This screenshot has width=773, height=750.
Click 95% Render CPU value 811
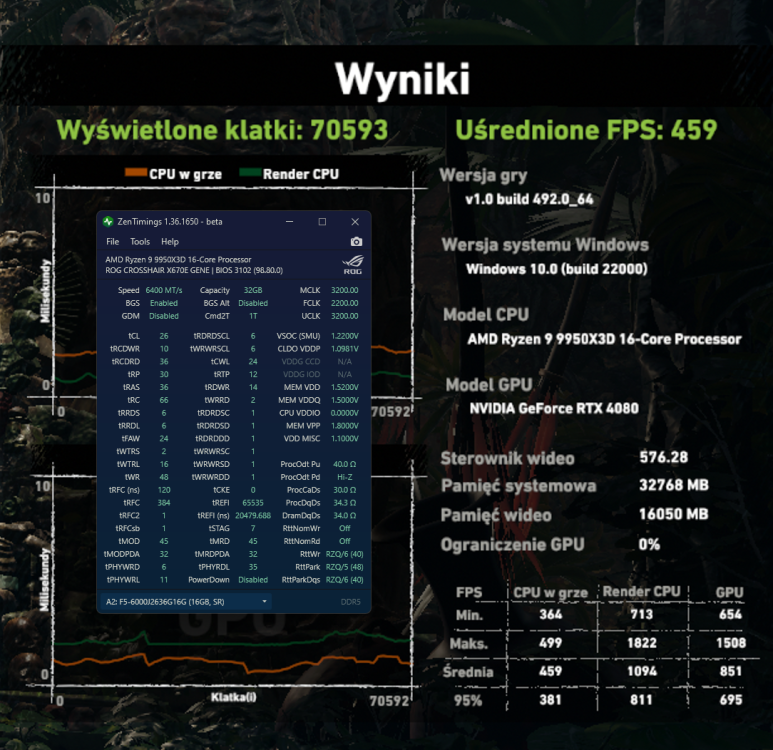coord(641,700)
